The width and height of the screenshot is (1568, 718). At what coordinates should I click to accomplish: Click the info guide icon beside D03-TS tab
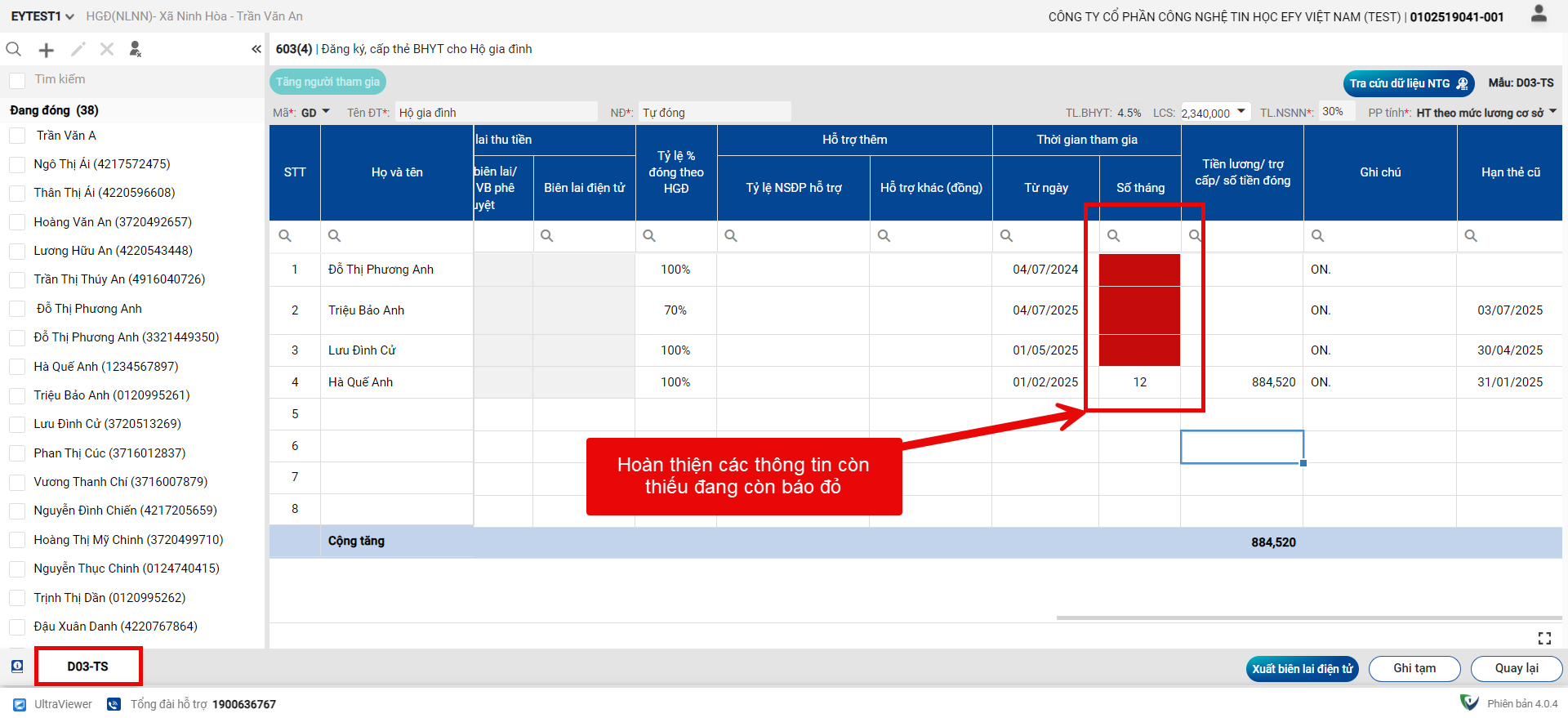tap(17, 667)
